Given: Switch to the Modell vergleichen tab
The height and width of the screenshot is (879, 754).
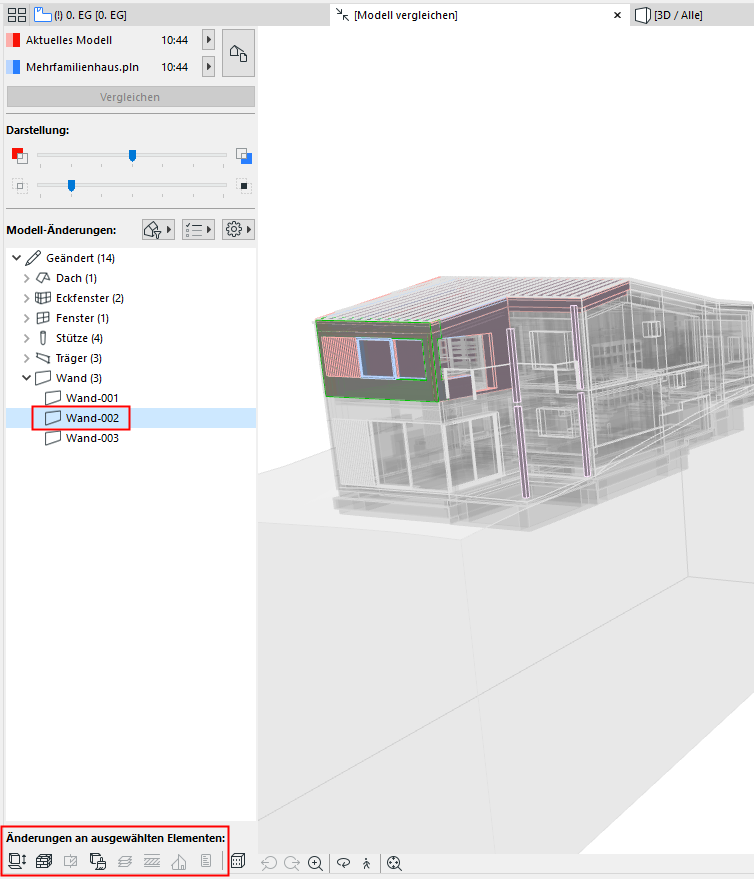Looking at the screenshot, I should click(405, 15).
